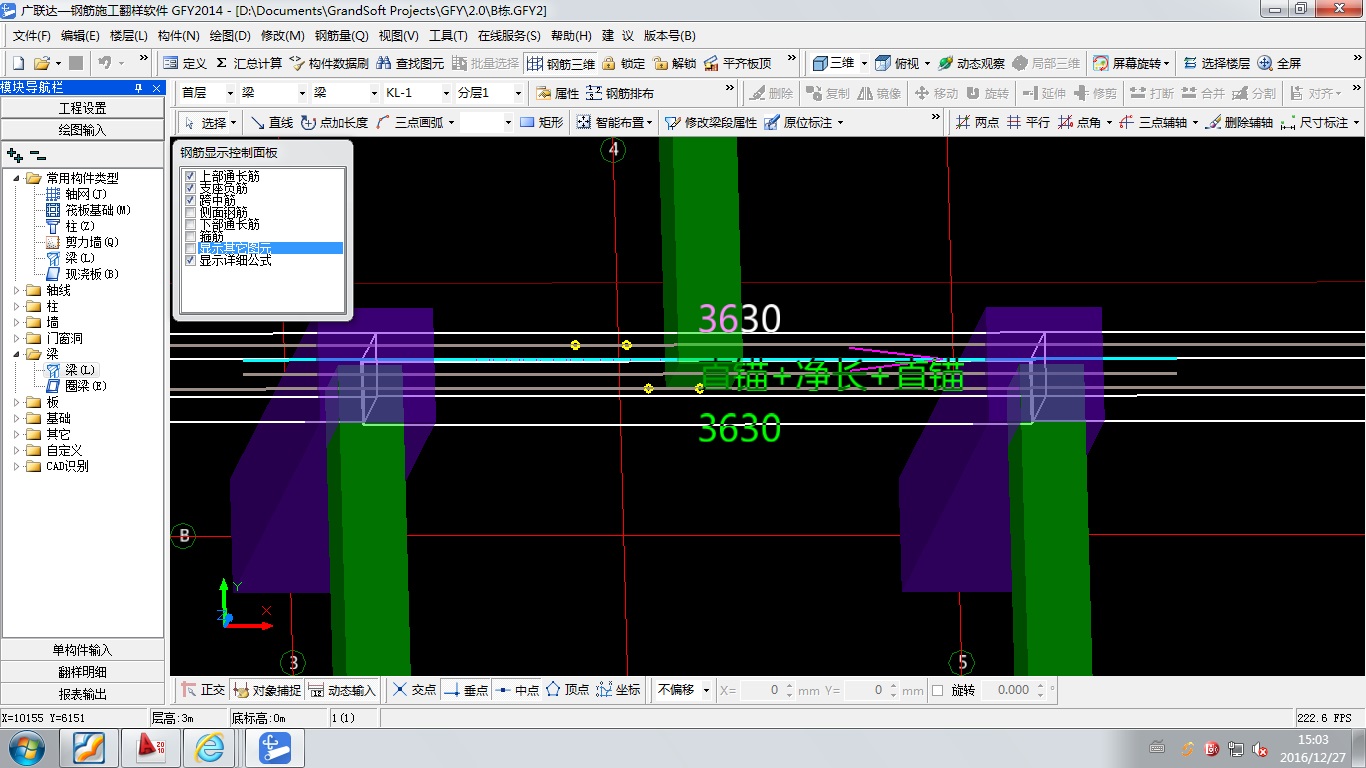Open 属性 properties panel
1366x768 pixels.
558,93
